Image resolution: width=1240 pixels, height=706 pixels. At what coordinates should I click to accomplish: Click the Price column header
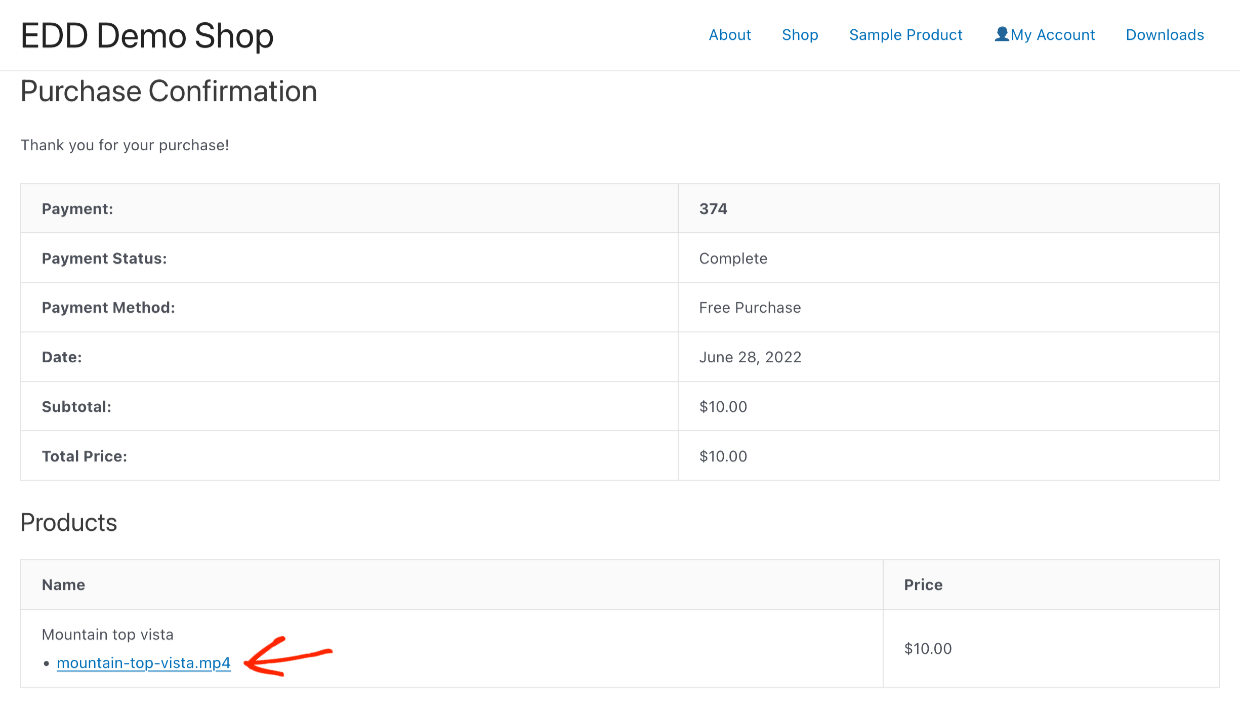[921, 584]
